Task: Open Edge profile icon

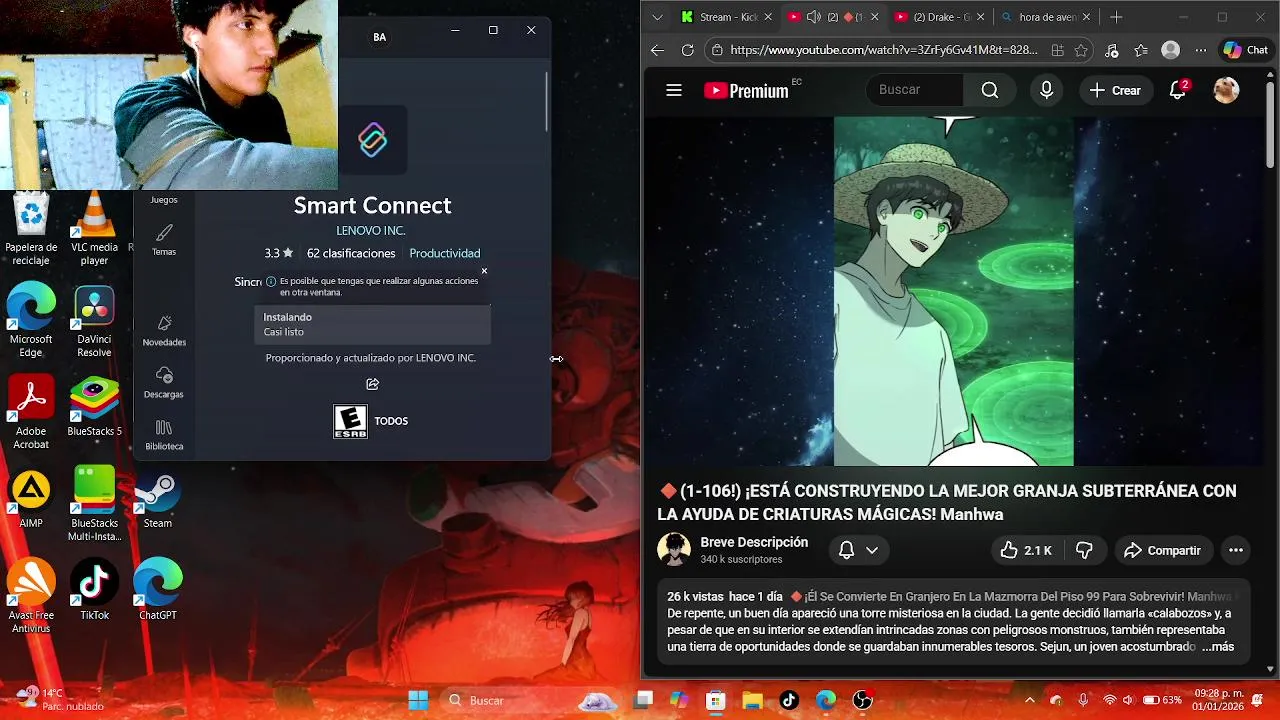Action: (x=1171, y=50)
